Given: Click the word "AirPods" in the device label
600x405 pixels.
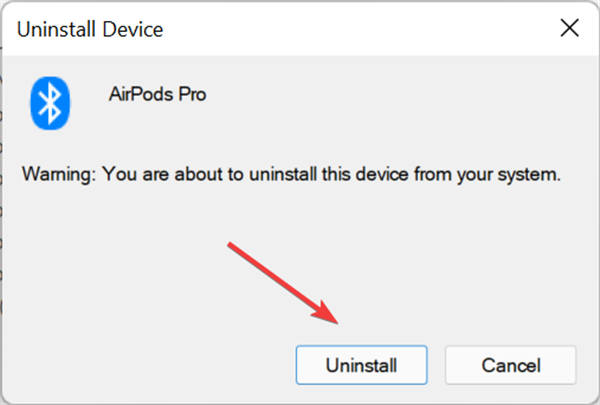Looking at the screenshot, I should coord(138,94).
